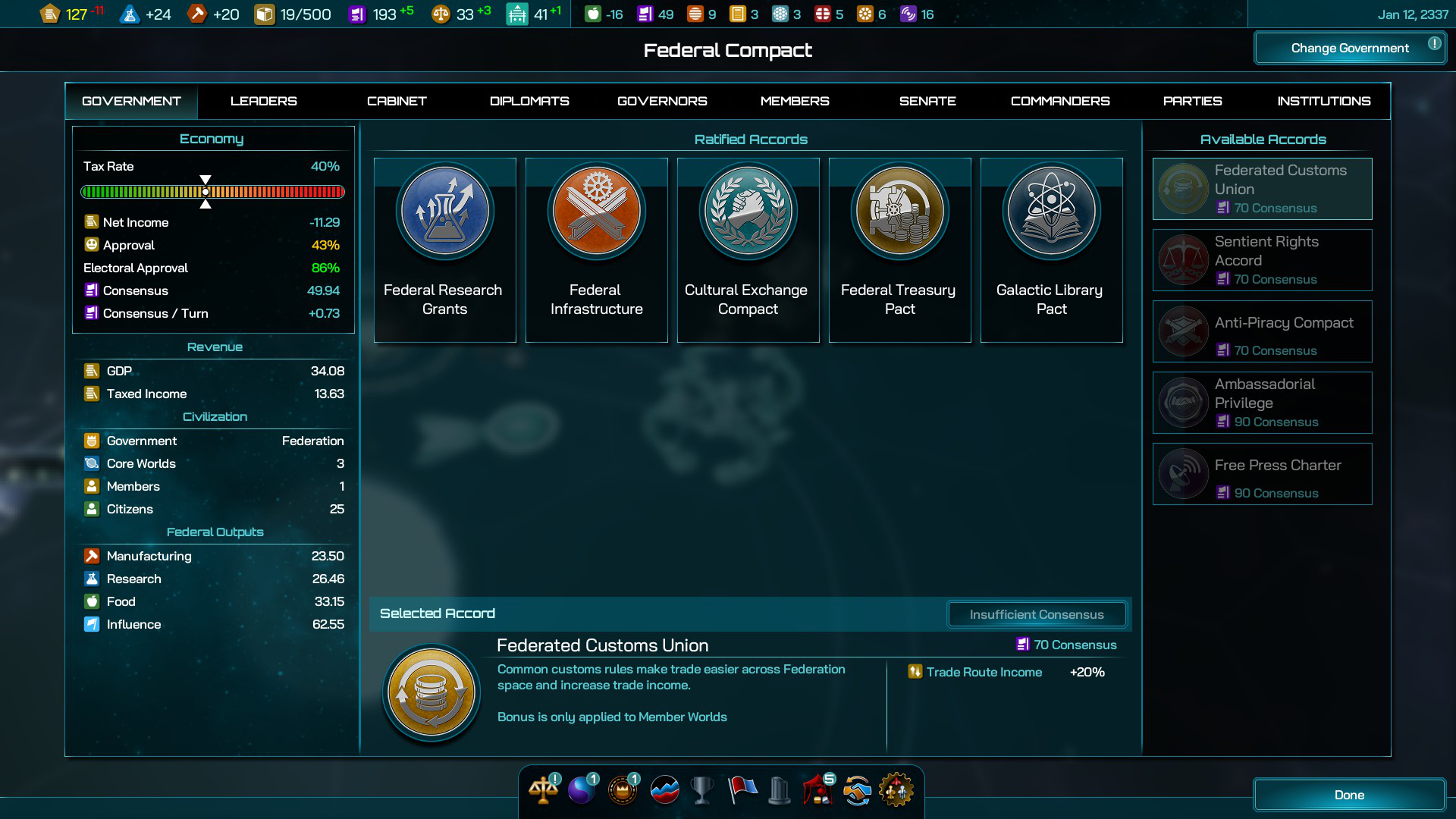The height and width of the screenshot is (819, 1456).
Task: Click the manufacturing hammer icon in top bar
Action: [x=197, y=14]
